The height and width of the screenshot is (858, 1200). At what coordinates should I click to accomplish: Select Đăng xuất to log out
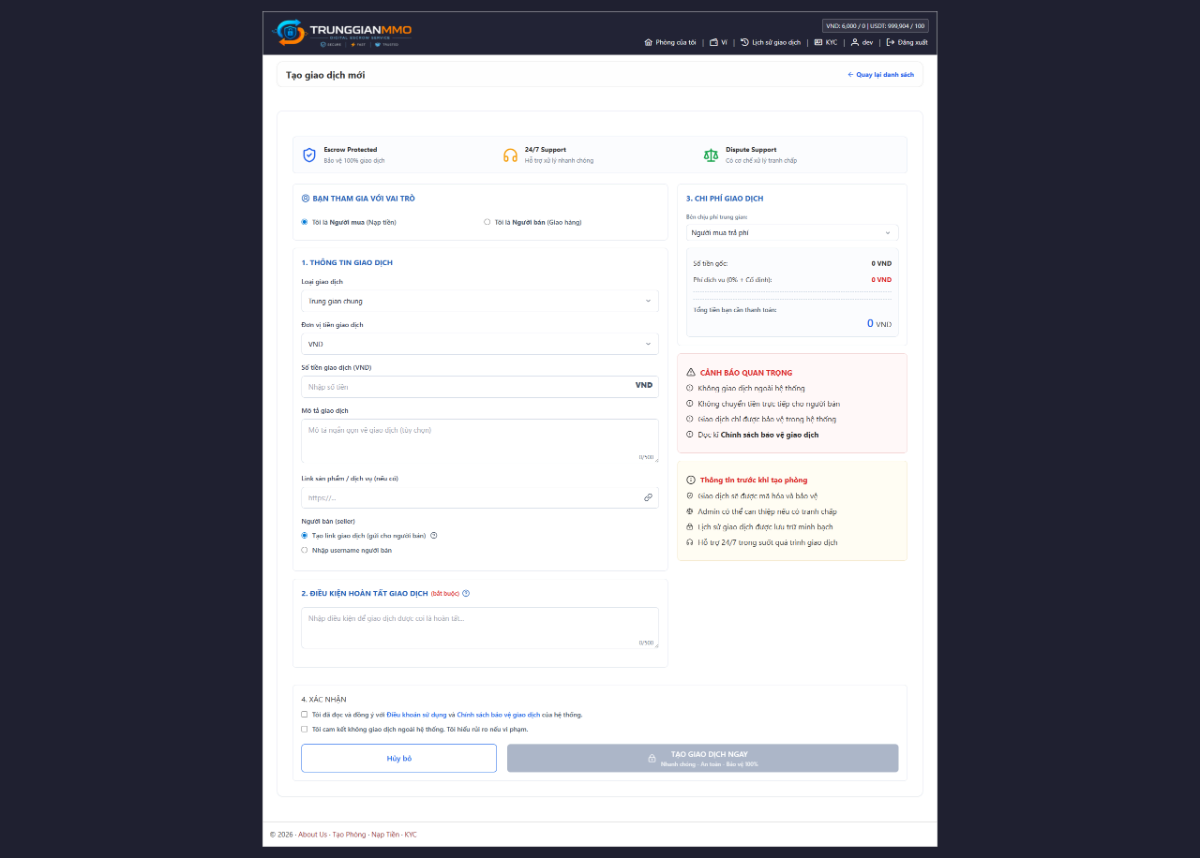(907, 42)
